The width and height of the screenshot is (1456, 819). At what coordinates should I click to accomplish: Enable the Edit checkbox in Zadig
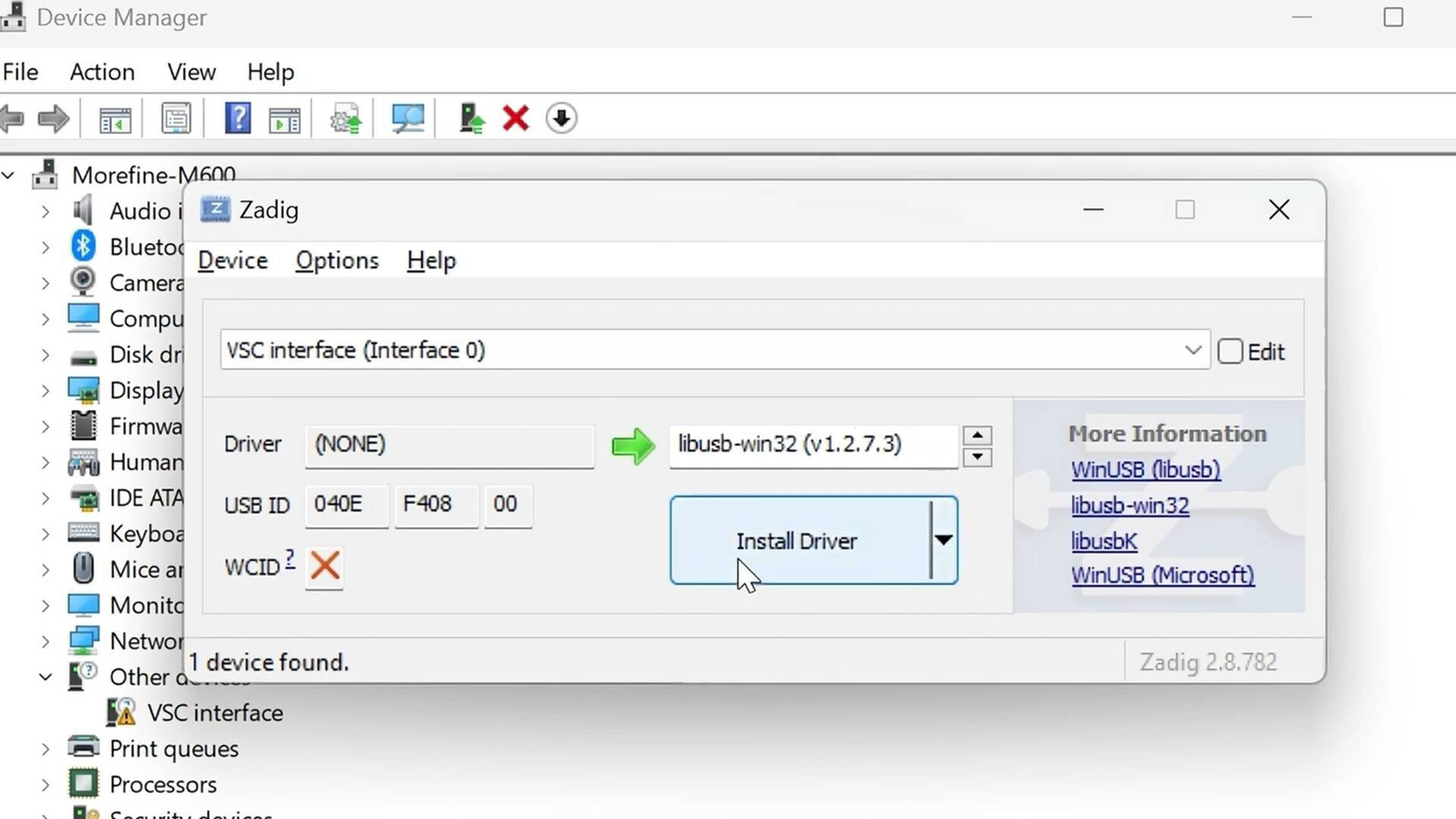click(x=1230, y=352)
